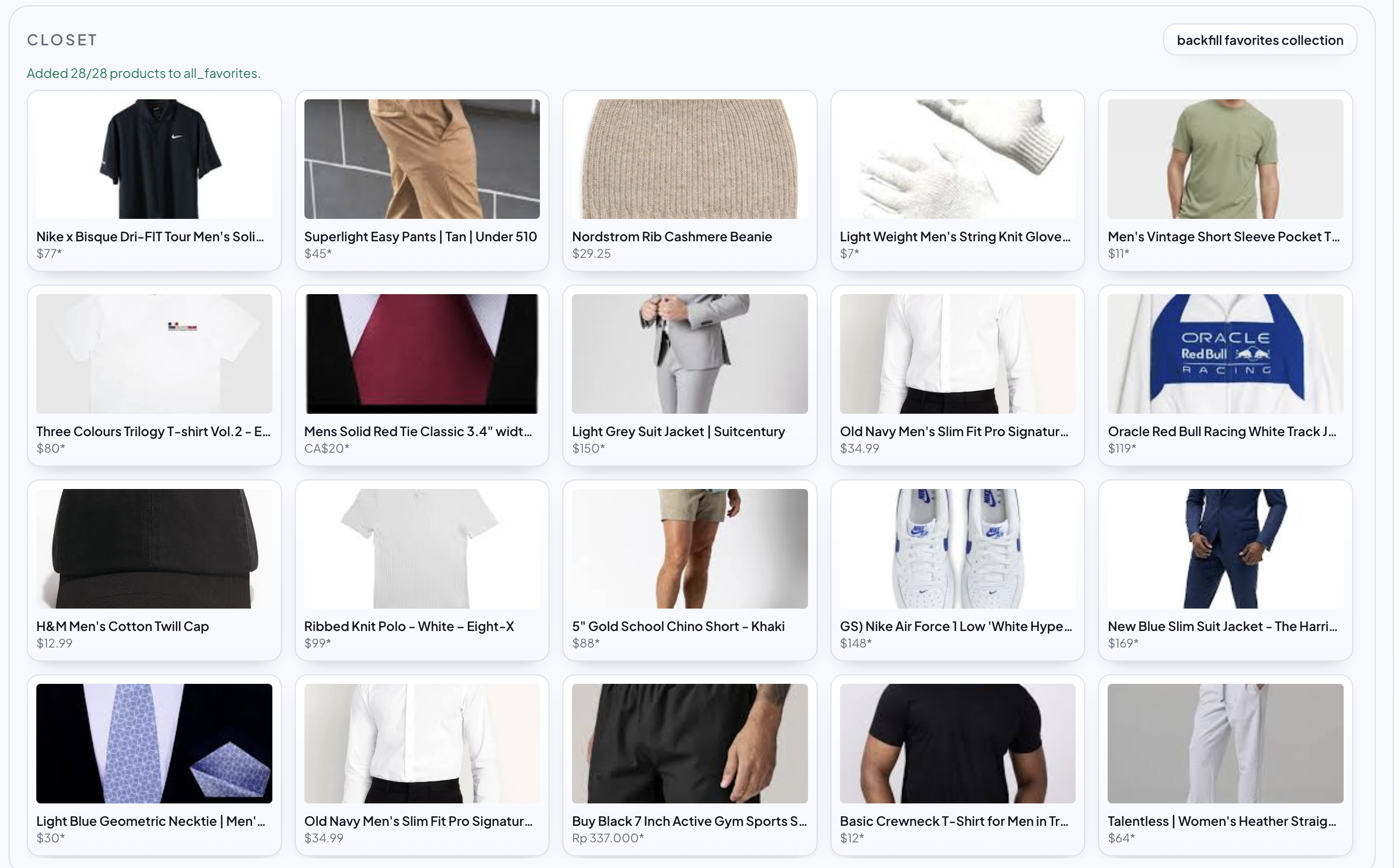This screenshot has width=1396, height=868.
Task: Select New Blue Slim Suit Jacket image
Action: click(x=1225, y=548)
